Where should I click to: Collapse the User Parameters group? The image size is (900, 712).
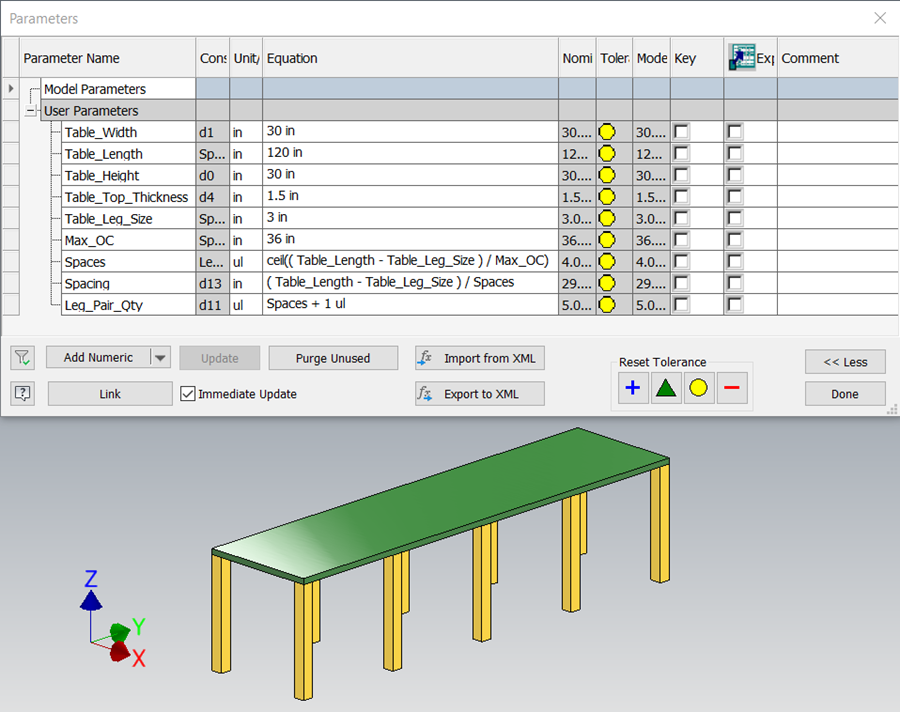click(31, 110)
